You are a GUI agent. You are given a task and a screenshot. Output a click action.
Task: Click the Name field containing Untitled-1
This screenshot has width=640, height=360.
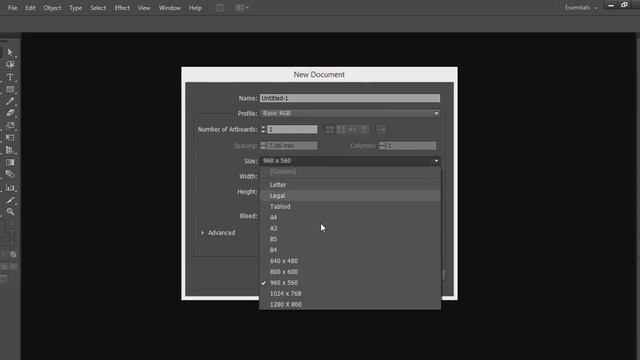coord(350,98)
